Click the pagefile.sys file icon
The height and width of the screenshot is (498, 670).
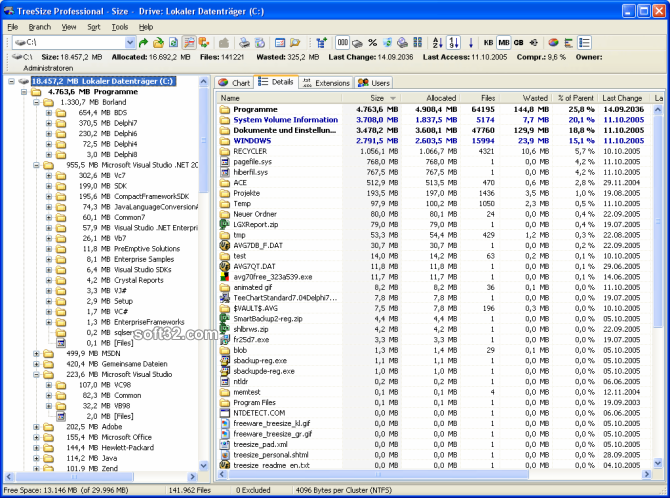[x=225, y=162]
